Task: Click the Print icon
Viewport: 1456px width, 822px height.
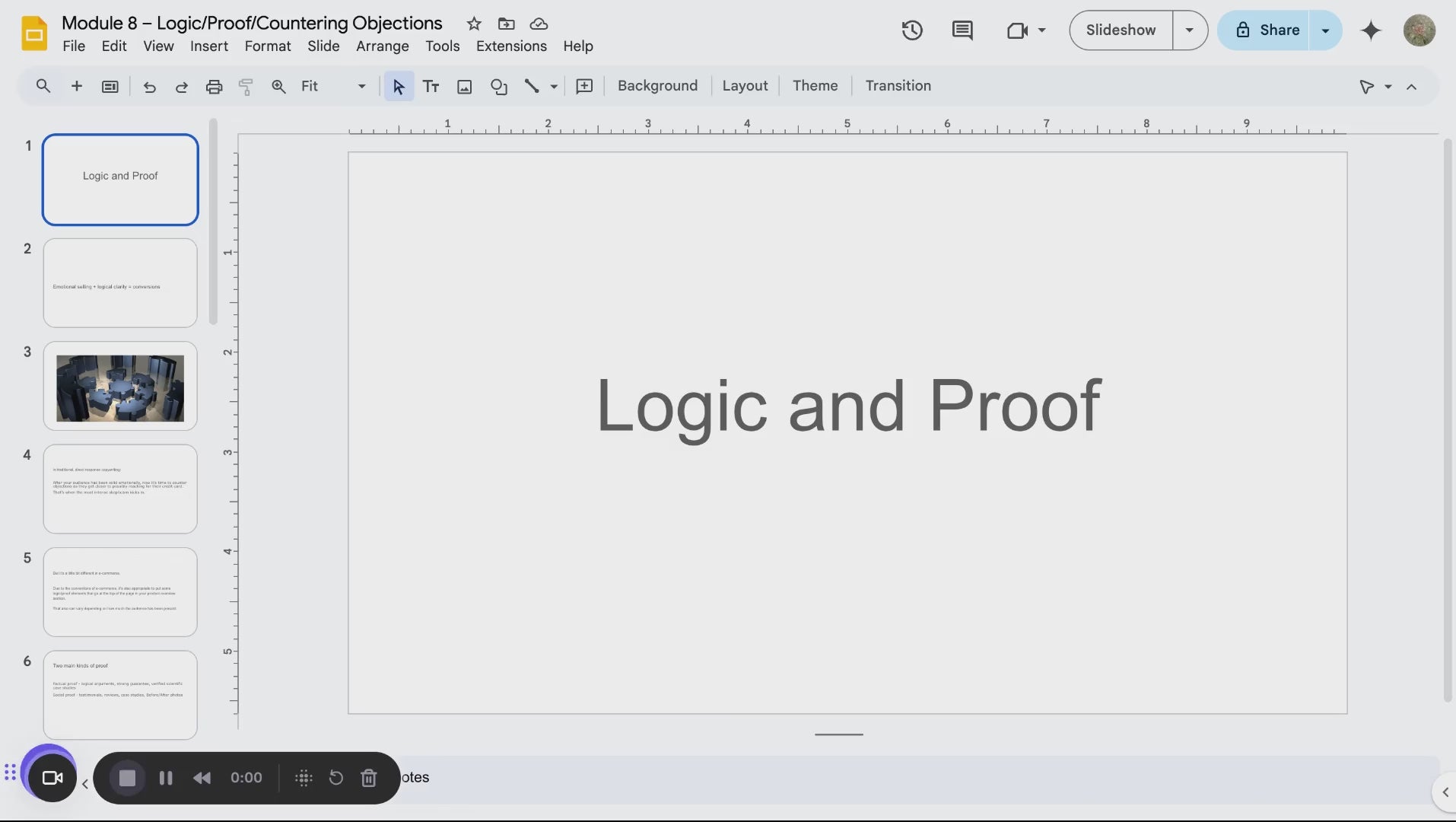Action: (214, 86)
